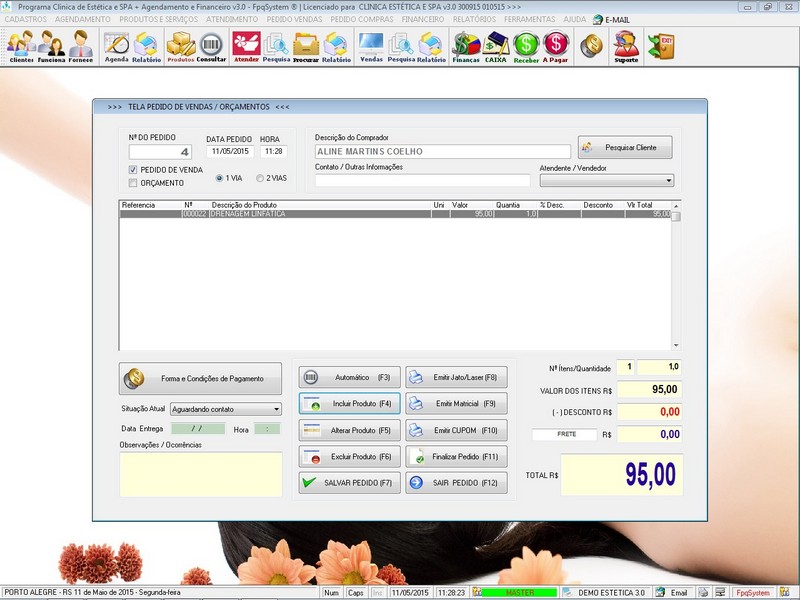Open the Suporte toolbar icon
Viewport: 800px width, 600px height.
click(x=626, y=46)
